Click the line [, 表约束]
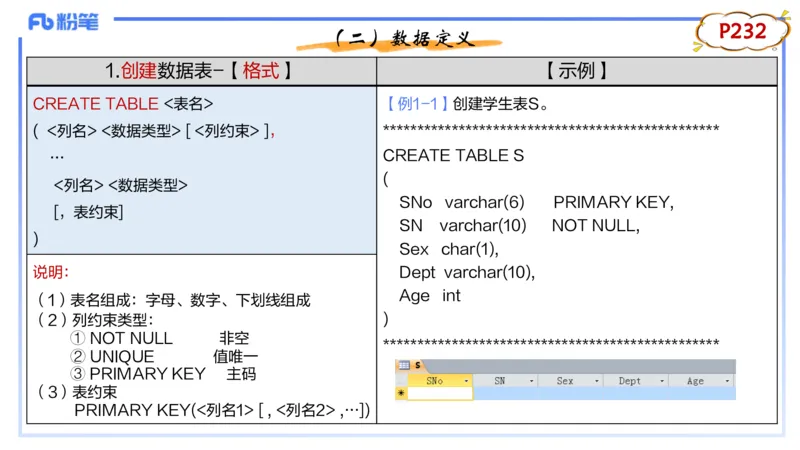 88,212
